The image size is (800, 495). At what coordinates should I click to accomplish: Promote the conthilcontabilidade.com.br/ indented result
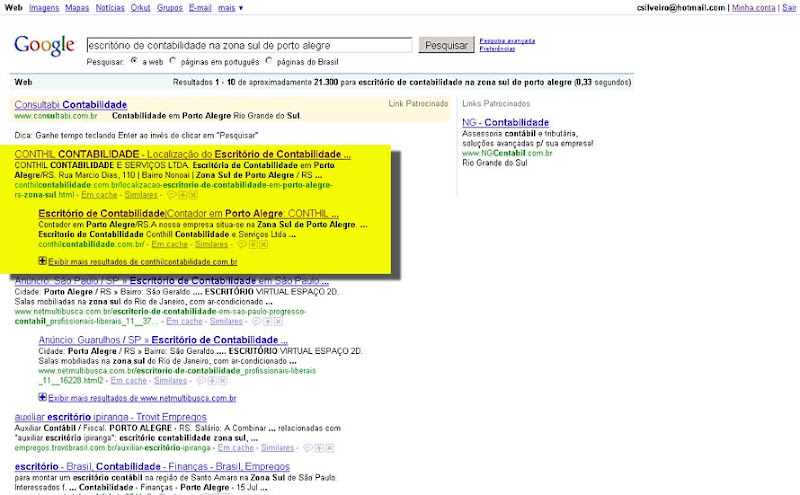(253, 244)
